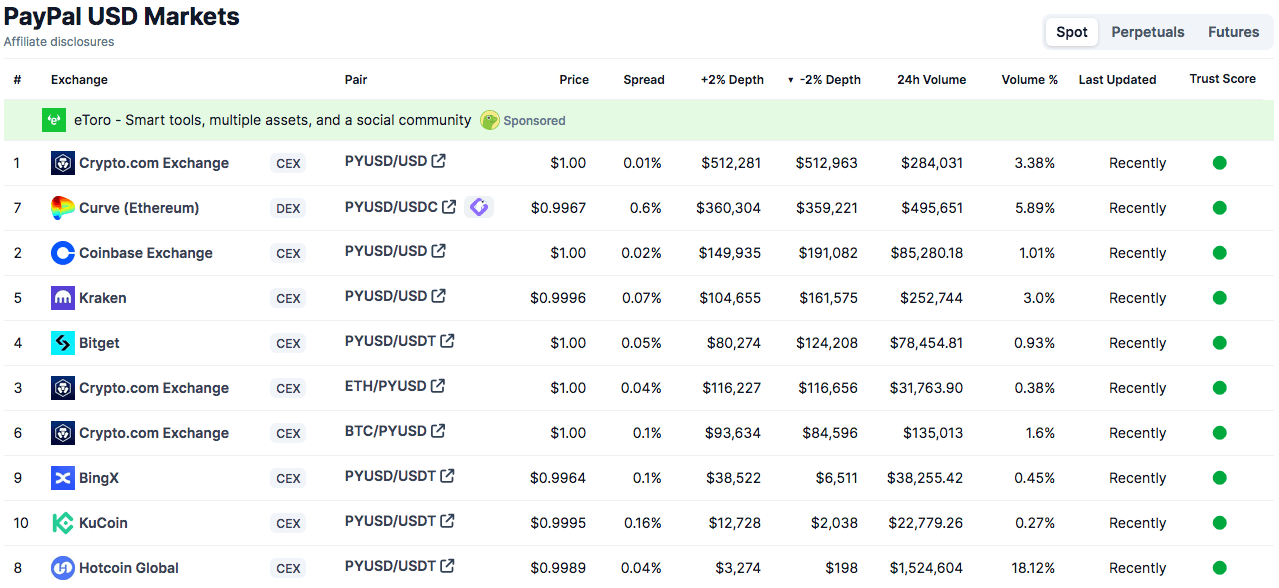The width and height of the screenshot is (1279, 588).
Task: Click the purple badge beside PYUSD/USDC pair
Action: [479, 207]
